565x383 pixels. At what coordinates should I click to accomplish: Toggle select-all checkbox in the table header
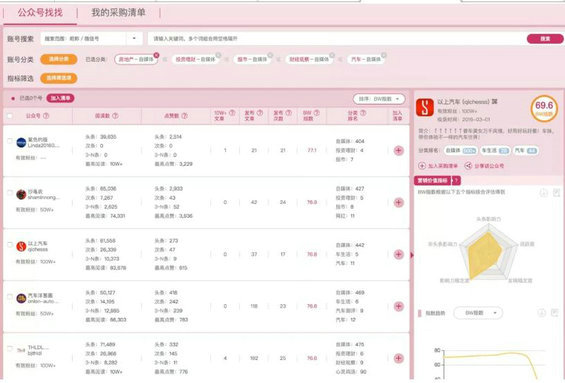point(10,116)
